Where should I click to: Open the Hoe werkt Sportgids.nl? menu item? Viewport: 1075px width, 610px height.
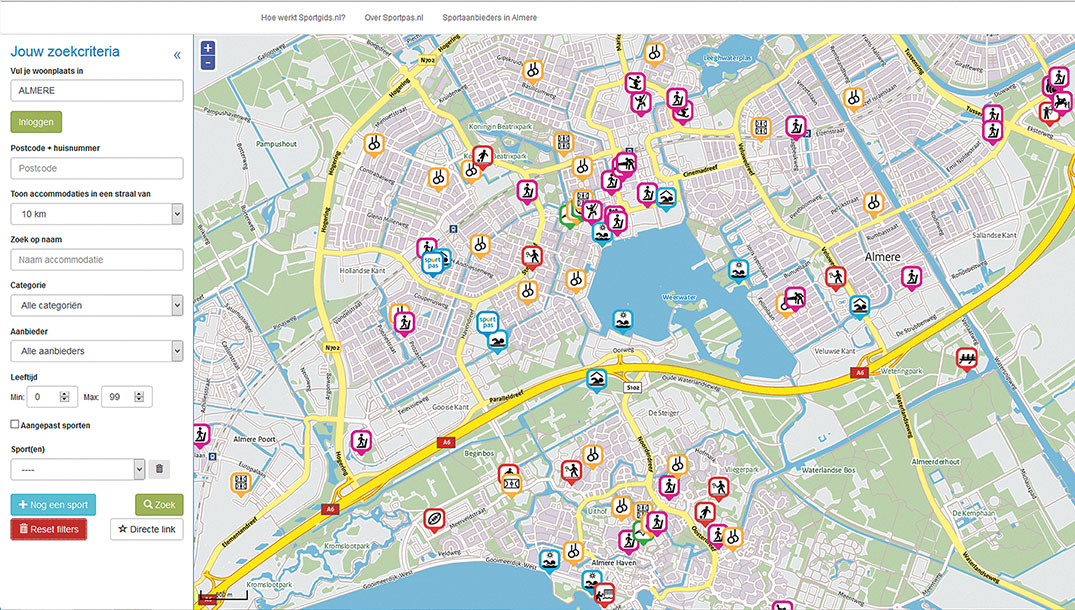pos(303,18)
